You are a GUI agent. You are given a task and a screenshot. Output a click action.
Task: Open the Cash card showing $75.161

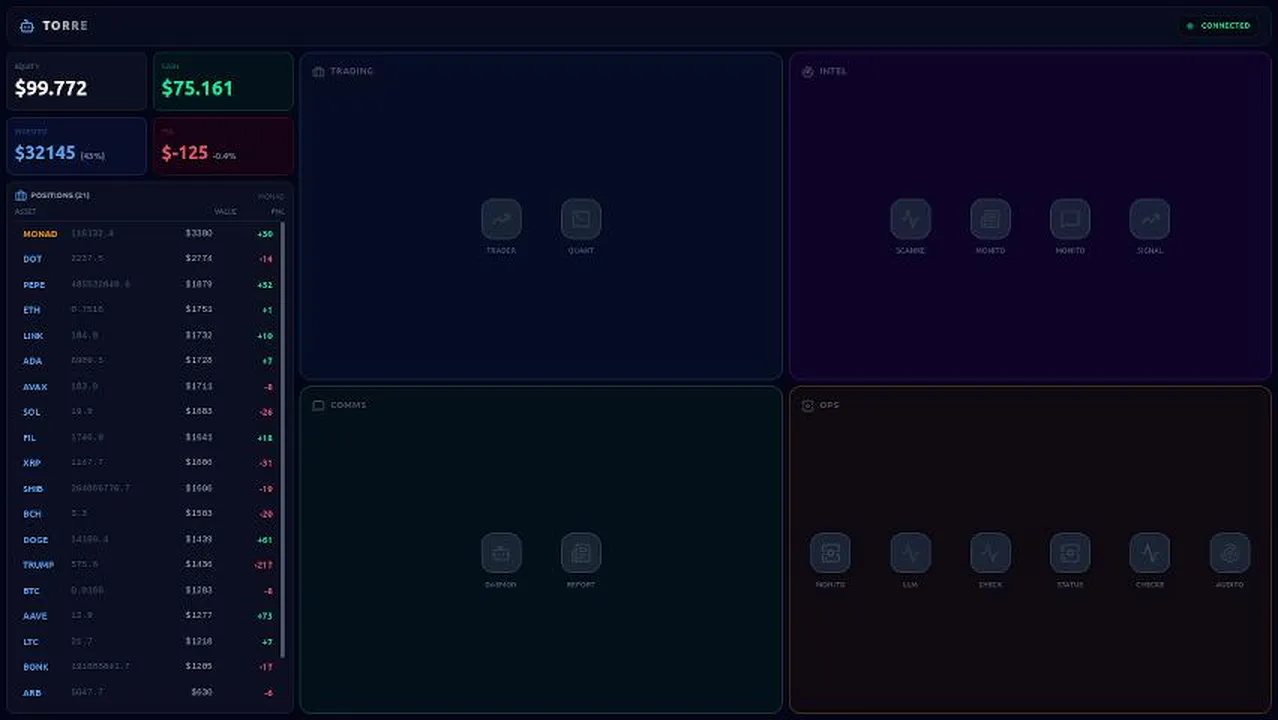[223, 81]
